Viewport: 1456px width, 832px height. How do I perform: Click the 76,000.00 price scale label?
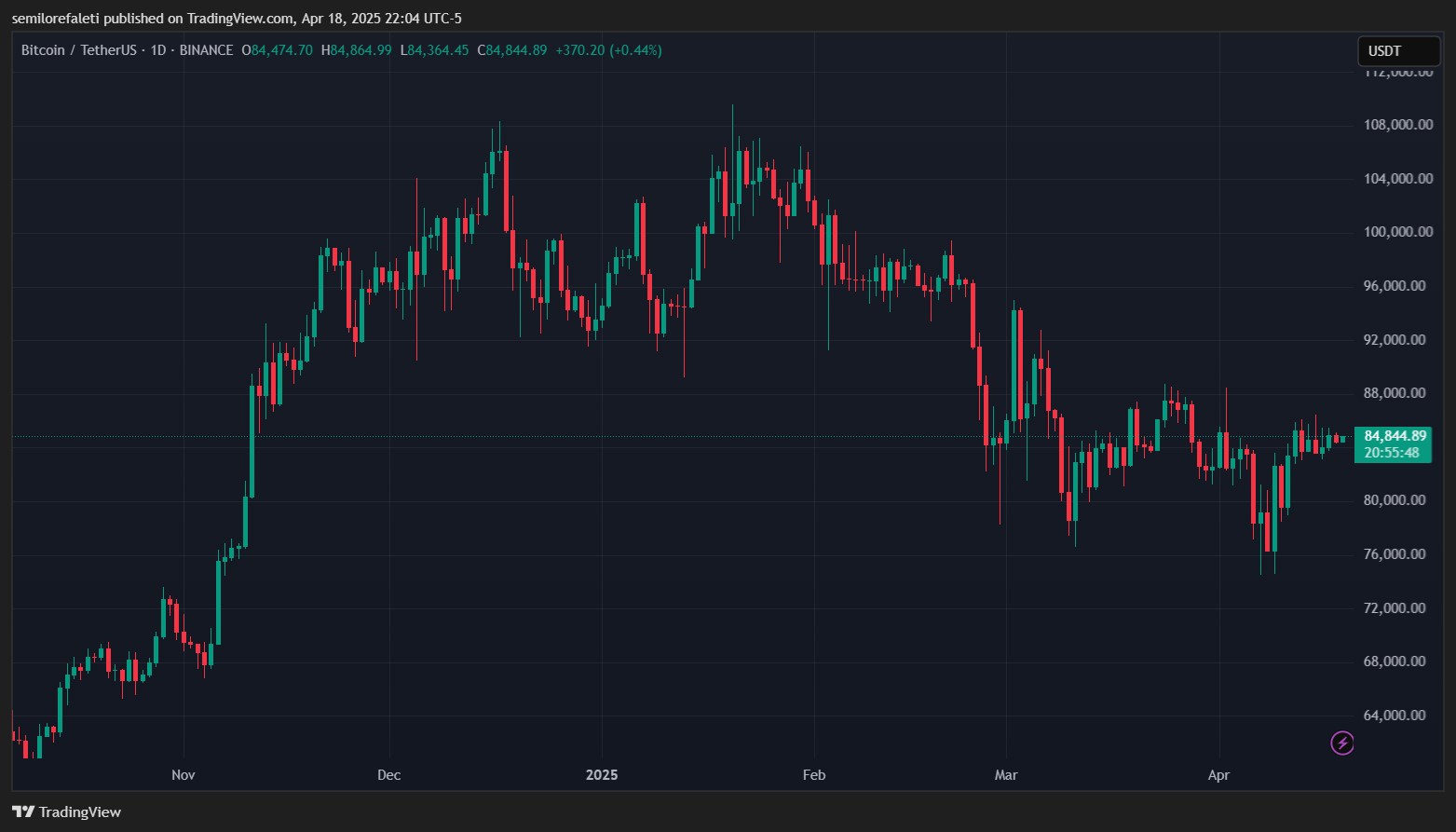pos(1397,554)
